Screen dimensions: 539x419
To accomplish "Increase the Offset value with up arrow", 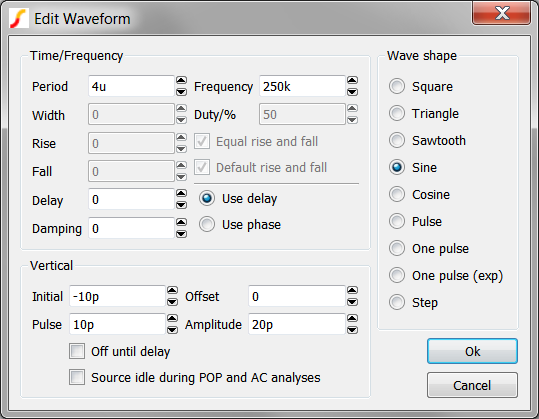I will pos(352,290).
